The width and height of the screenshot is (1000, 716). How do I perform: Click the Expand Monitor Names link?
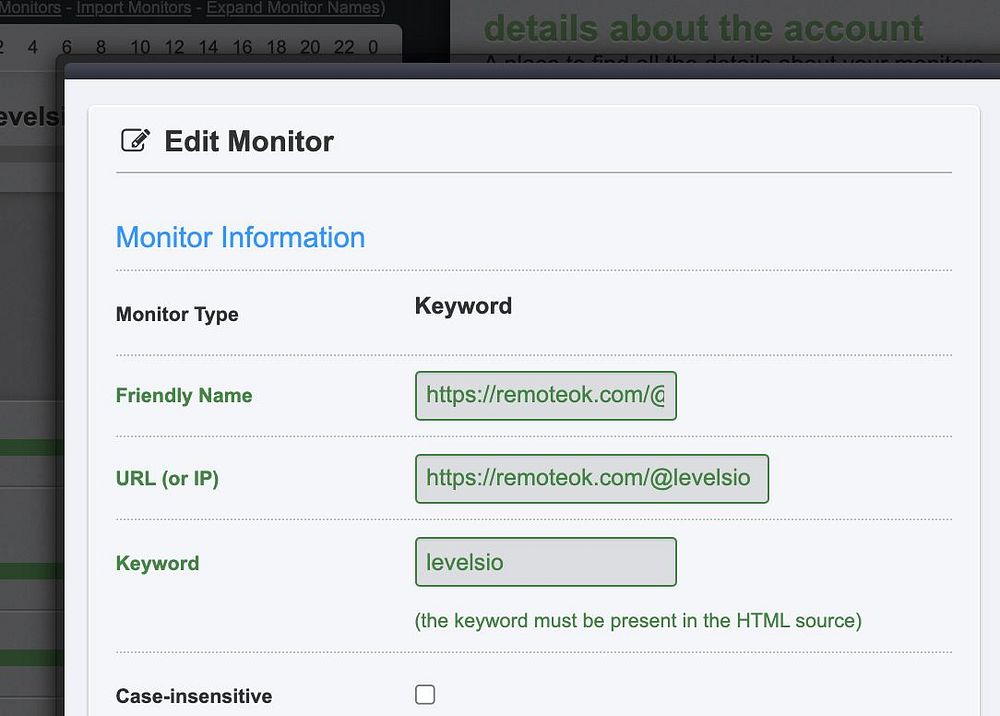[295, 8]
